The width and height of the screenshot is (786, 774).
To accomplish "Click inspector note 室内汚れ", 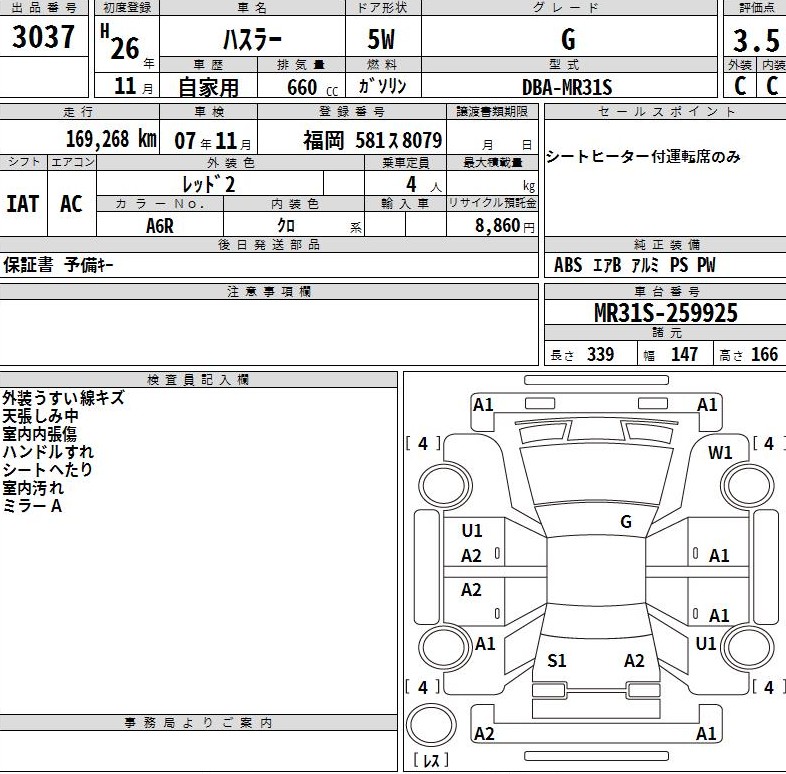I will tap(33, 488).
